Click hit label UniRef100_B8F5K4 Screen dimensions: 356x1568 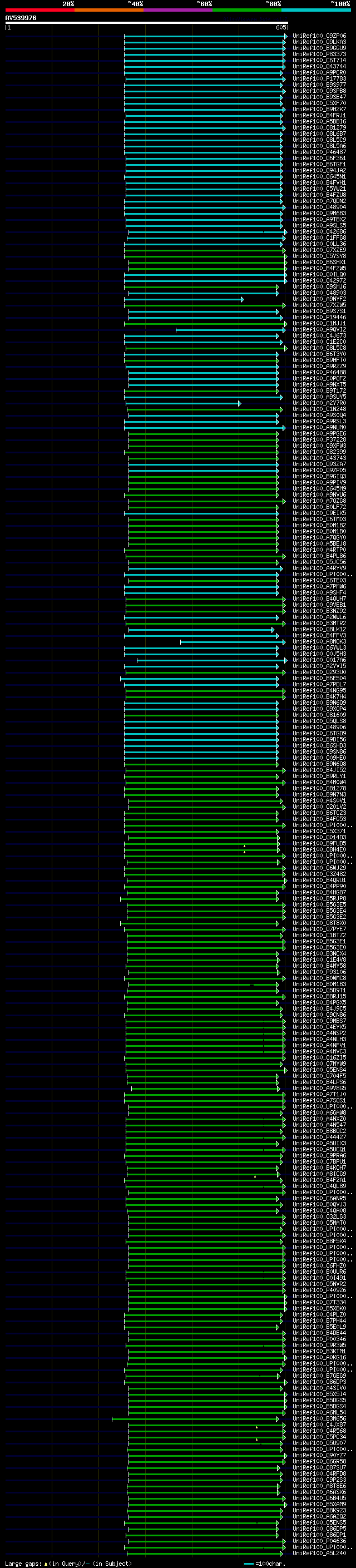pos(319,1241)
